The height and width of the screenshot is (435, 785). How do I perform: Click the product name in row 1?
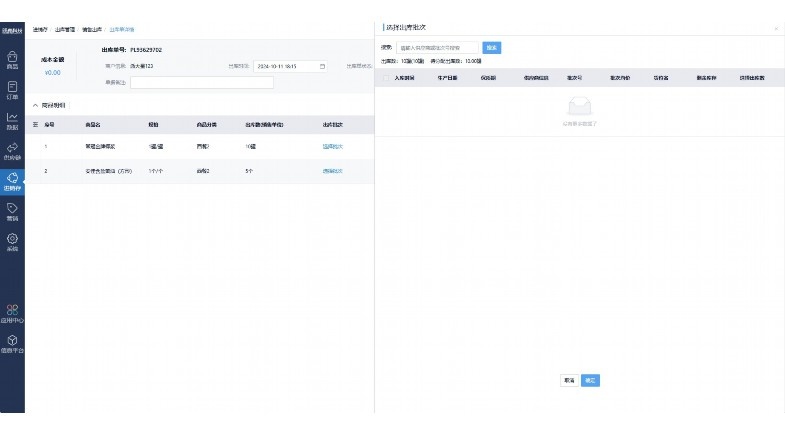point(100,147)
